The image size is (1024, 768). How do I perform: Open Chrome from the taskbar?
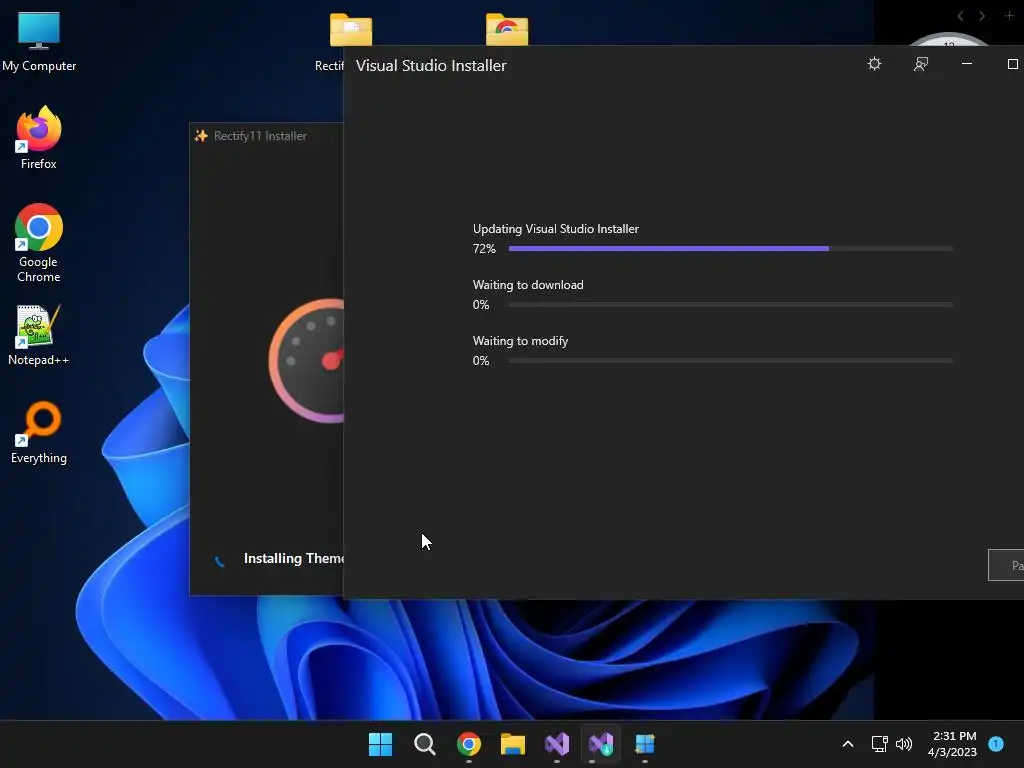coord(469,744)
